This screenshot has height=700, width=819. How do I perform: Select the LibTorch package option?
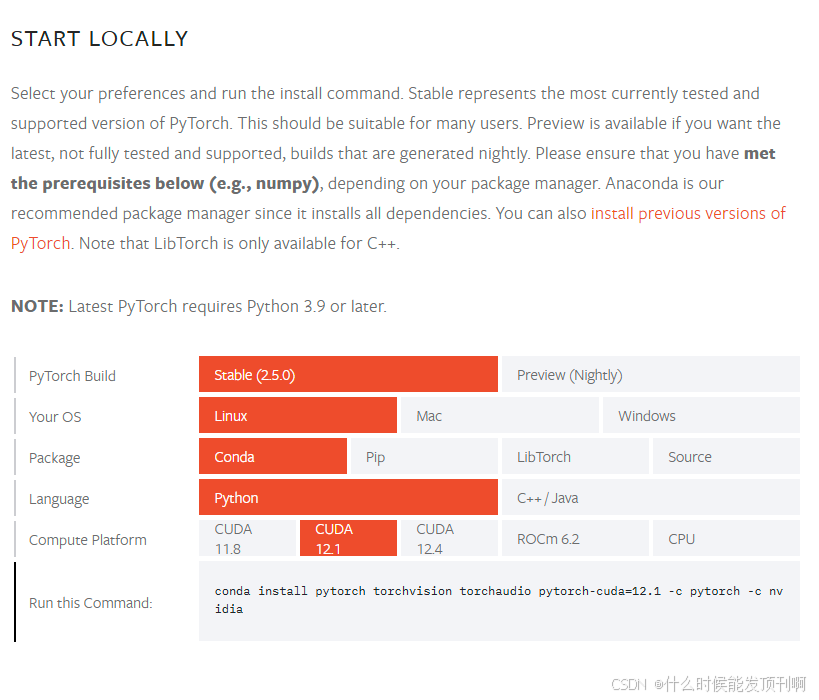point(575,457)
